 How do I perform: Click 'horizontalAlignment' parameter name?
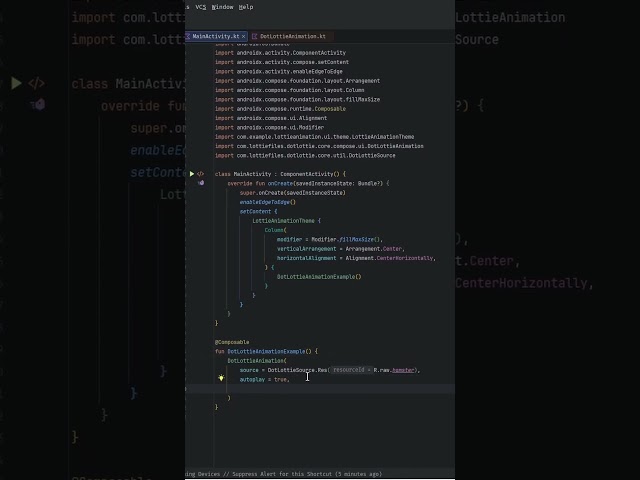(x=307, y=258)
